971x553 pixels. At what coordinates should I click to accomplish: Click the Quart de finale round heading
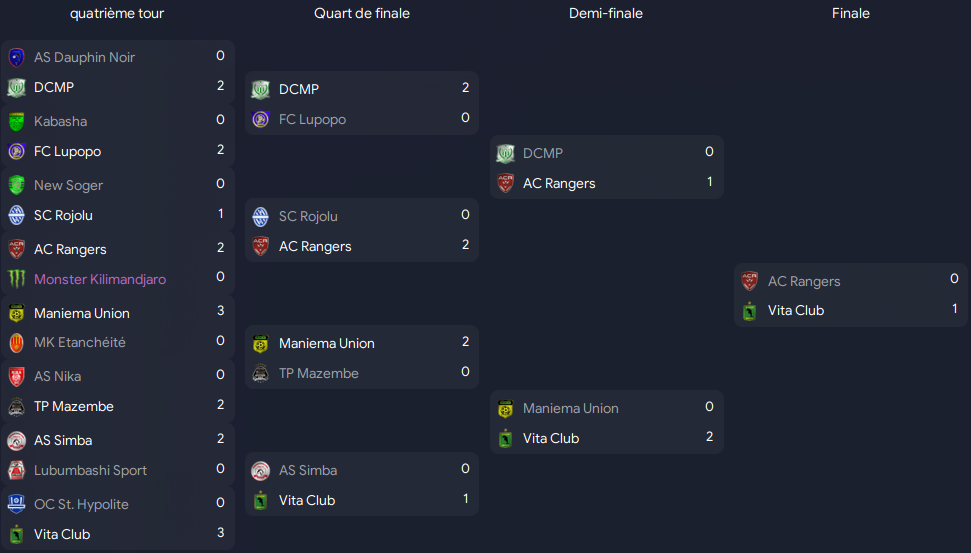(x=362, y=14)
